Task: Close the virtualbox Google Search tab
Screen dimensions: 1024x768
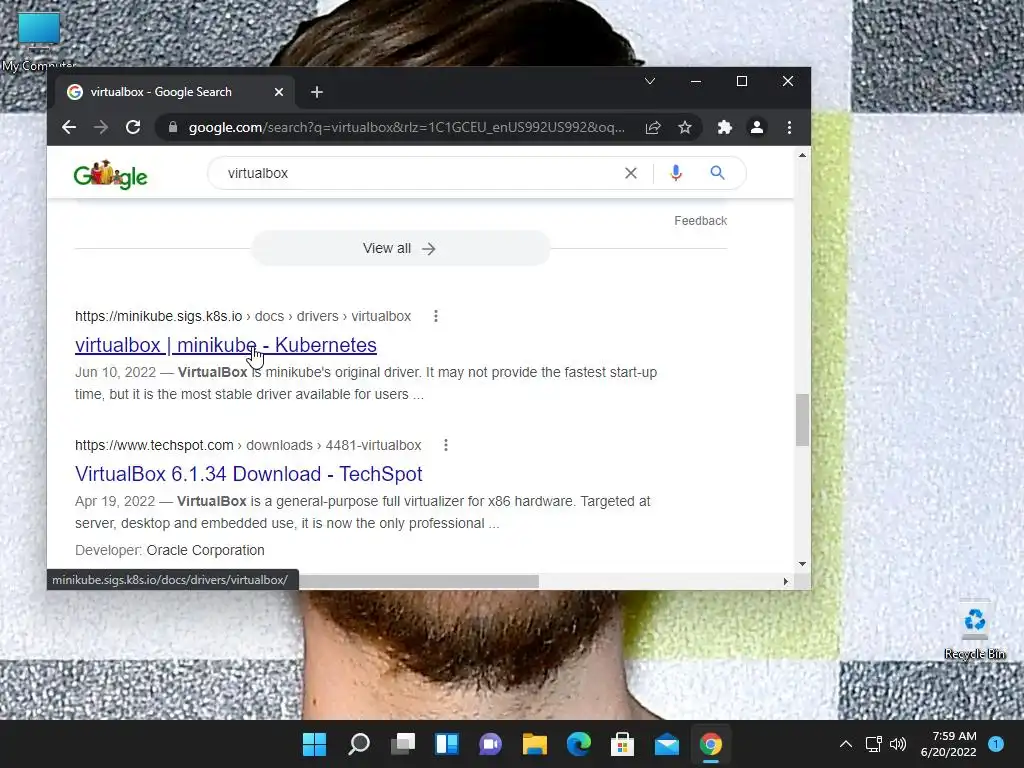Action: [x=279, y=92]
